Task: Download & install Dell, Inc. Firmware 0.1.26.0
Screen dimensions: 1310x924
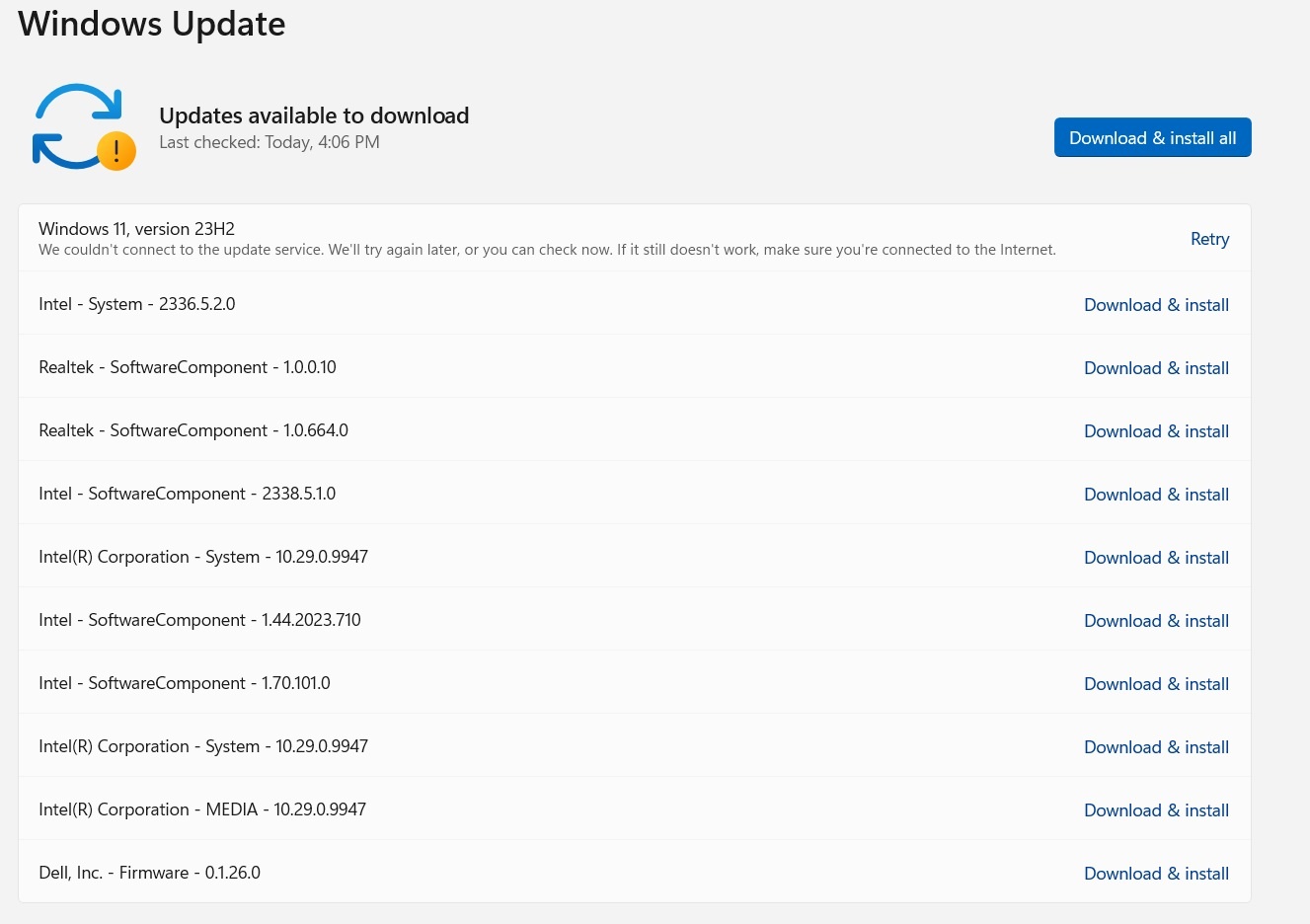Action: coord(1156,874)
